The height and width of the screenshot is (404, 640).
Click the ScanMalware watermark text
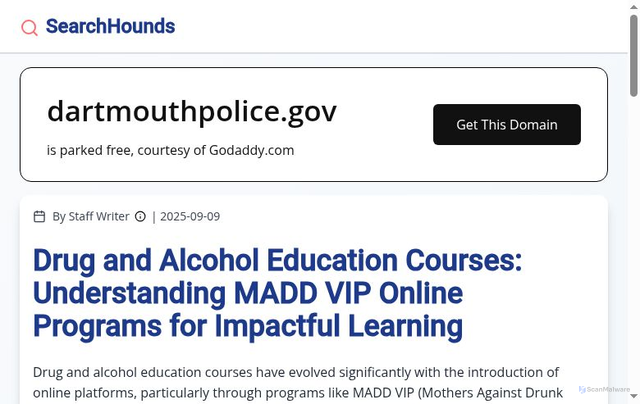click(x=608, y=389)
